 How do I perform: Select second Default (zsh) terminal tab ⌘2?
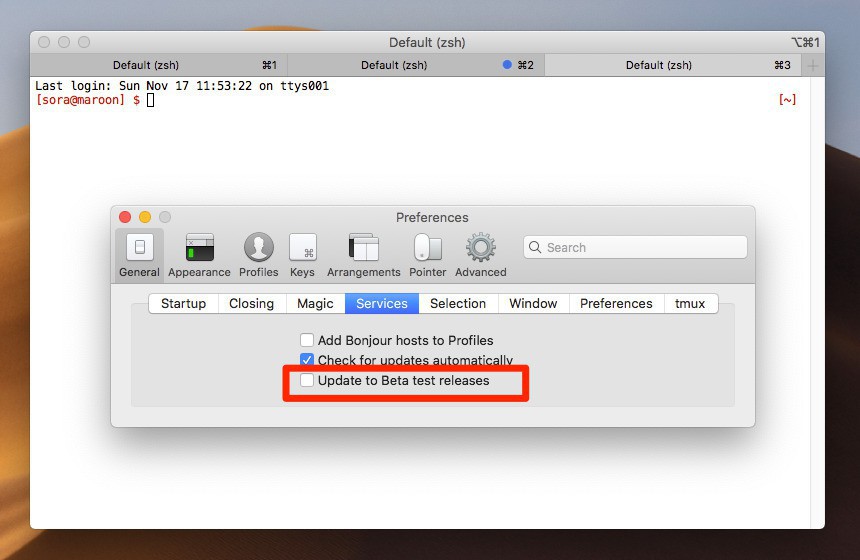click(x=416, y=65)
